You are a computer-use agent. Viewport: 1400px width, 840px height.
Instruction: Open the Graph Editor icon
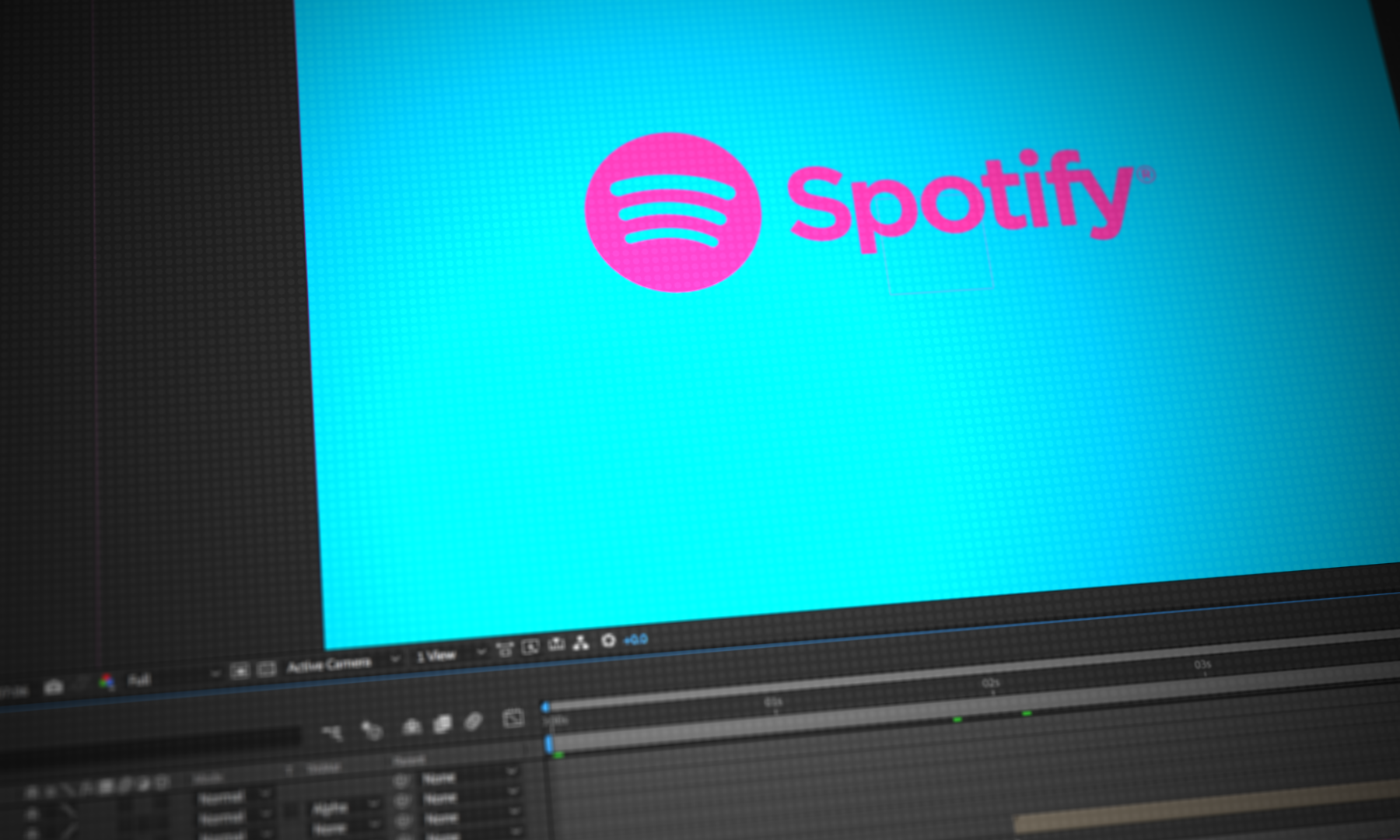513,718
